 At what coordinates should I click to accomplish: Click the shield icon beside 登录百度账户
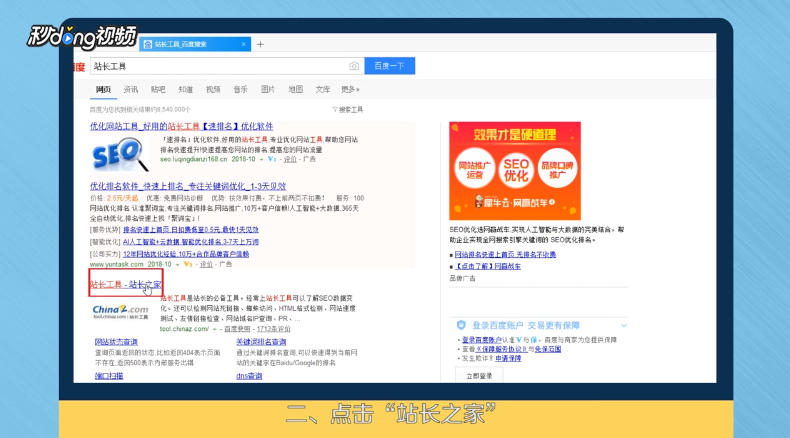[x=460, y=325]
